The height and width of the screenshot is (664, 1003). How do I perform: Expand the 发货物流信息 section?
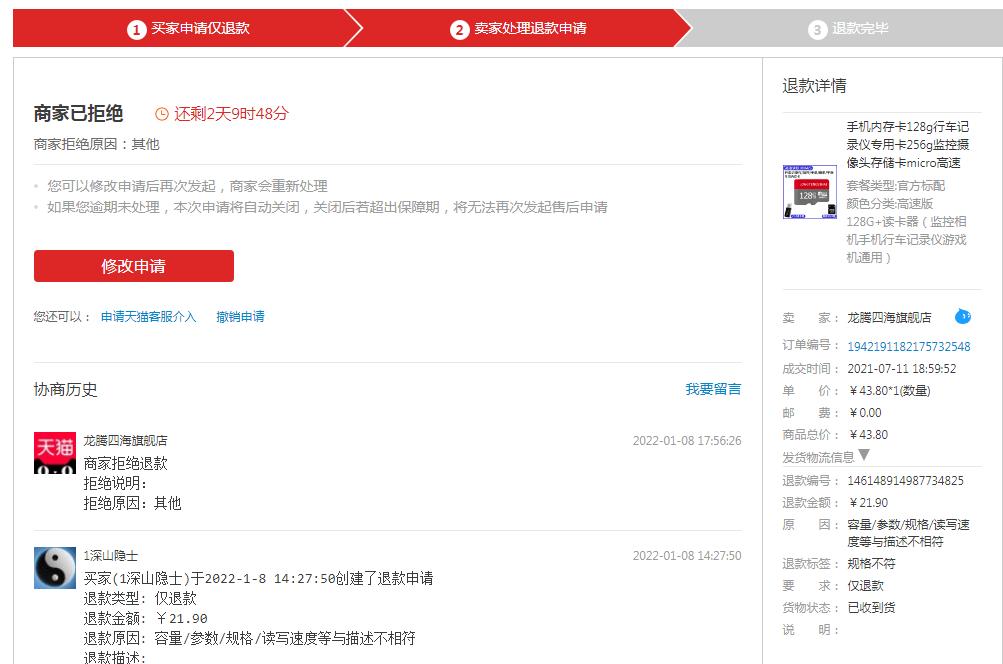point(822,456)
